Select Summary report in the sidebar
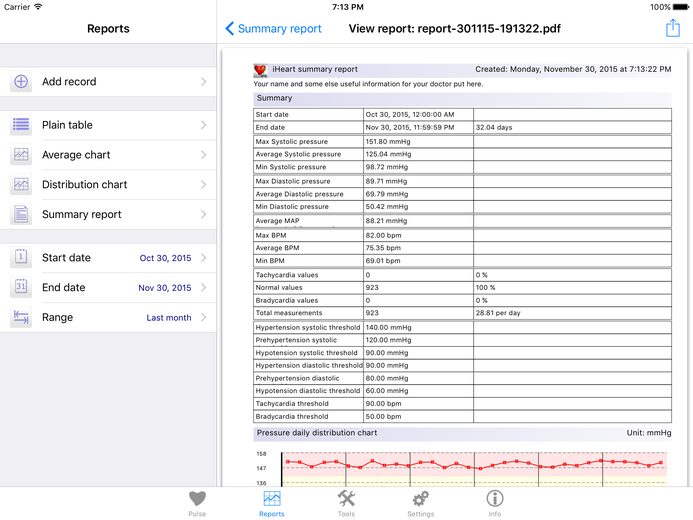Screen dimensions: 693x520 108,214
